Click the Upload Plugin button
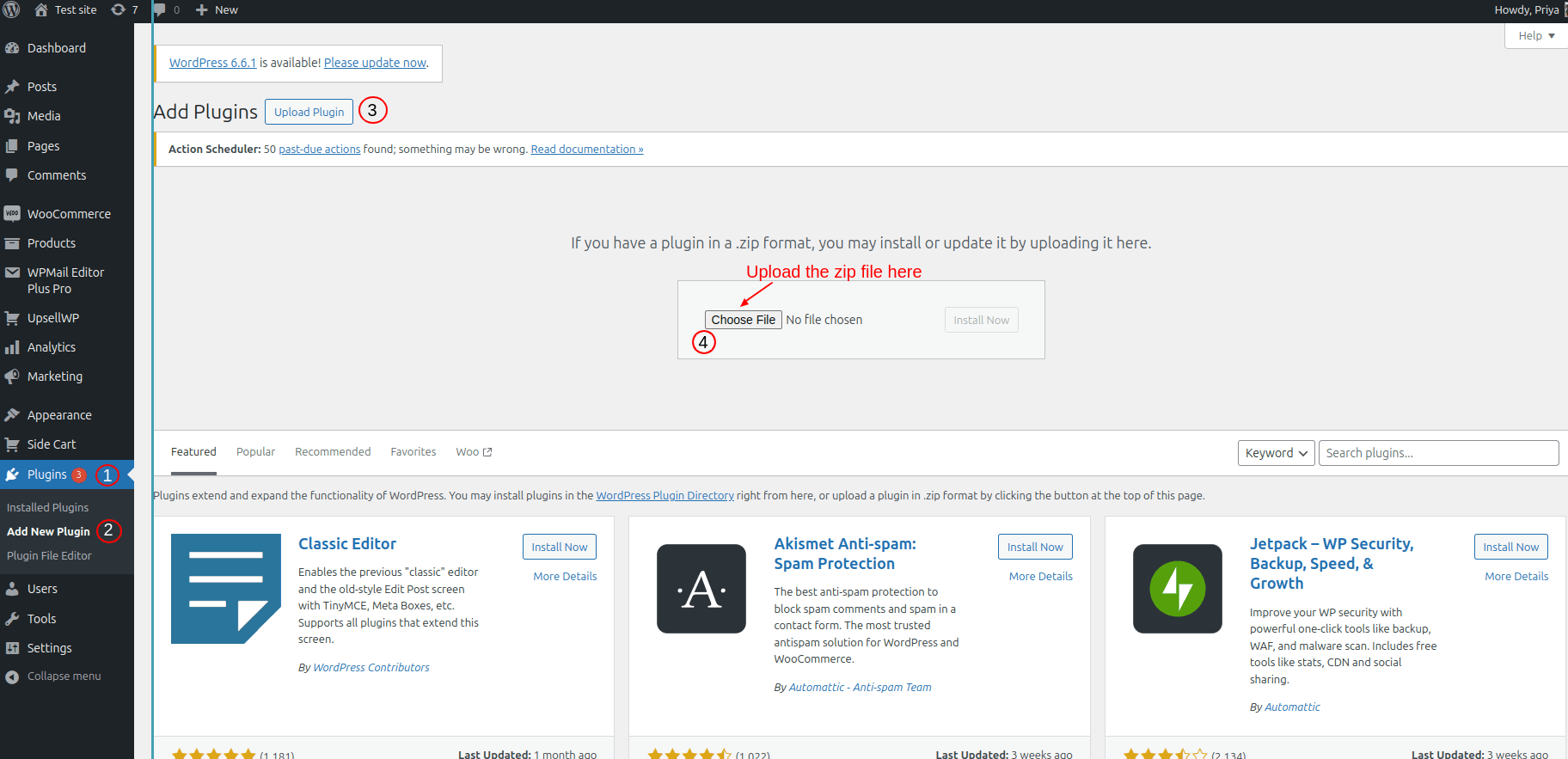Viewport: 1568px width, 759px height. (309, 112)
